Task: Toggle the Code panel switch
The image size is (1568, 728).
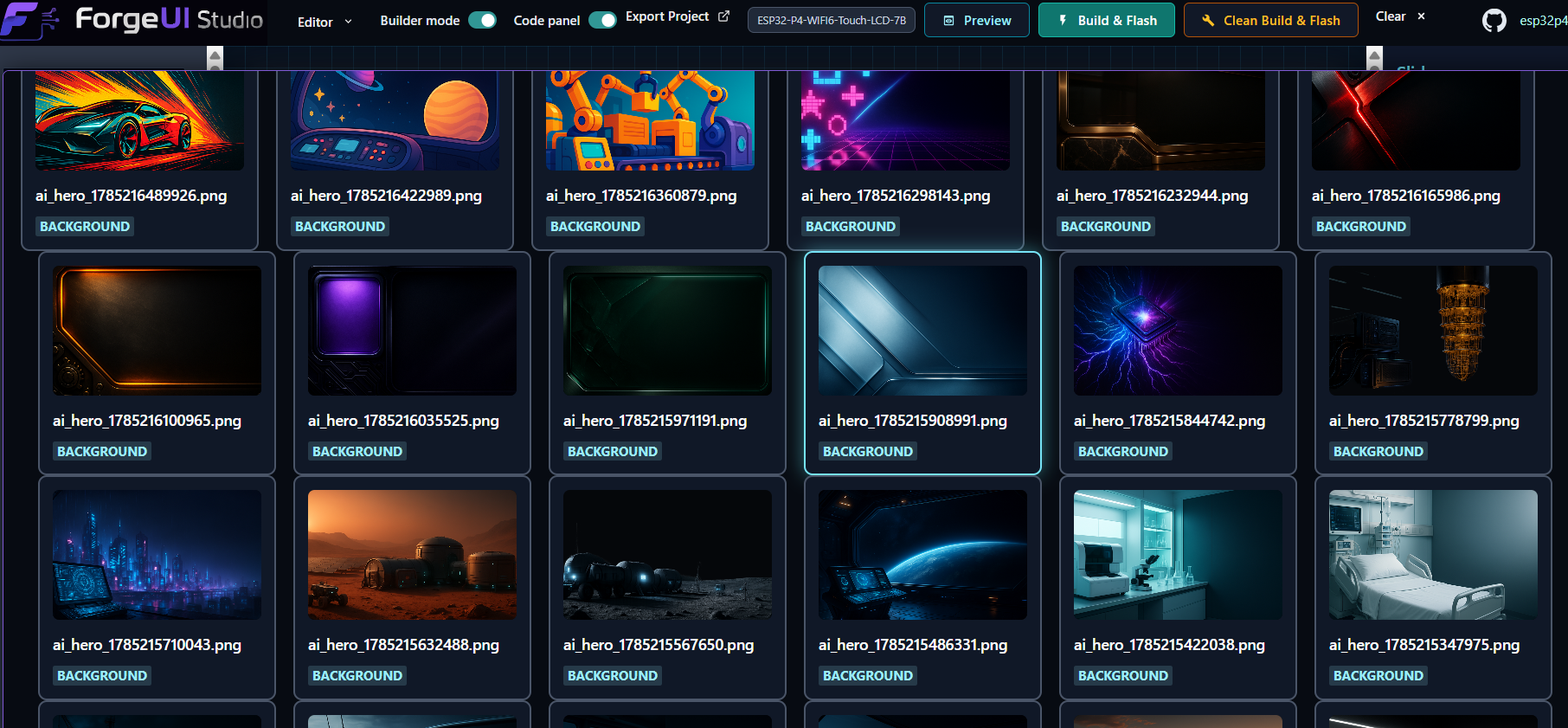Action: 602,20
